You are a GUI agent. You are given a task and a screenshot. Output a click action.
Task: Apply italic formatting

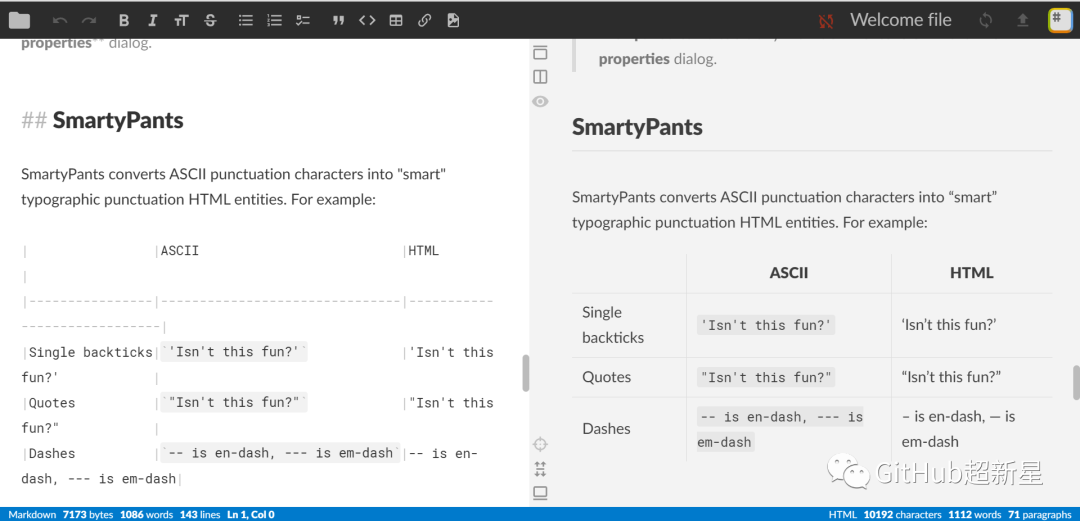point(152,21)
